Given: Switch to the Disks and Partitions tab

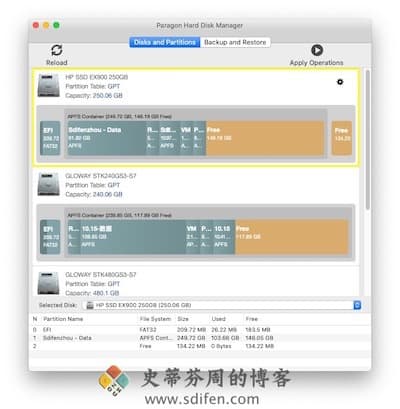Looking at the screenshot, I should [165, 42].
